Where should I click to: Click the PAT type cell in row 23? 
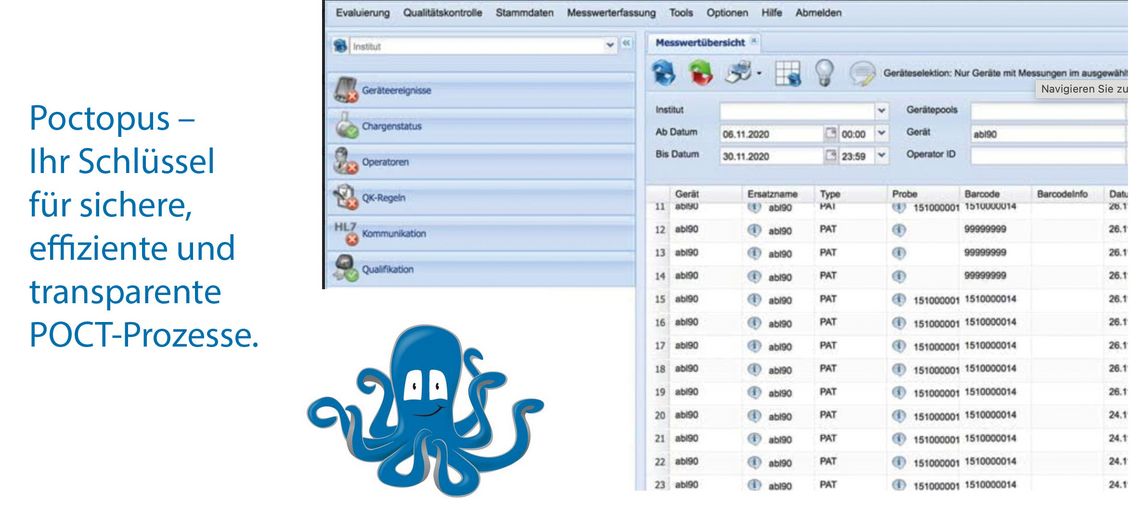click(x=828, y=484)
